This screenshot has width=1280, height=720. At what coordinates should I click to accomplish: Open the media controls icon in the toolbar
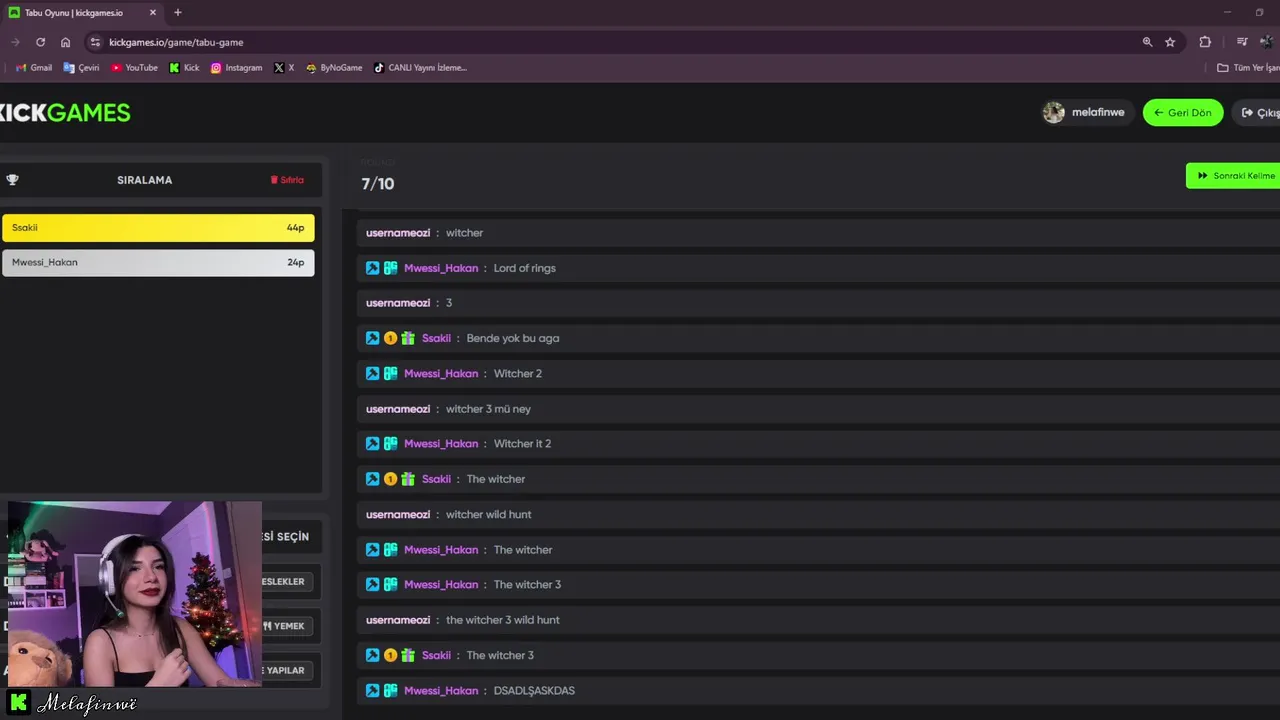pyautogui.click(x=1242, y=42)
